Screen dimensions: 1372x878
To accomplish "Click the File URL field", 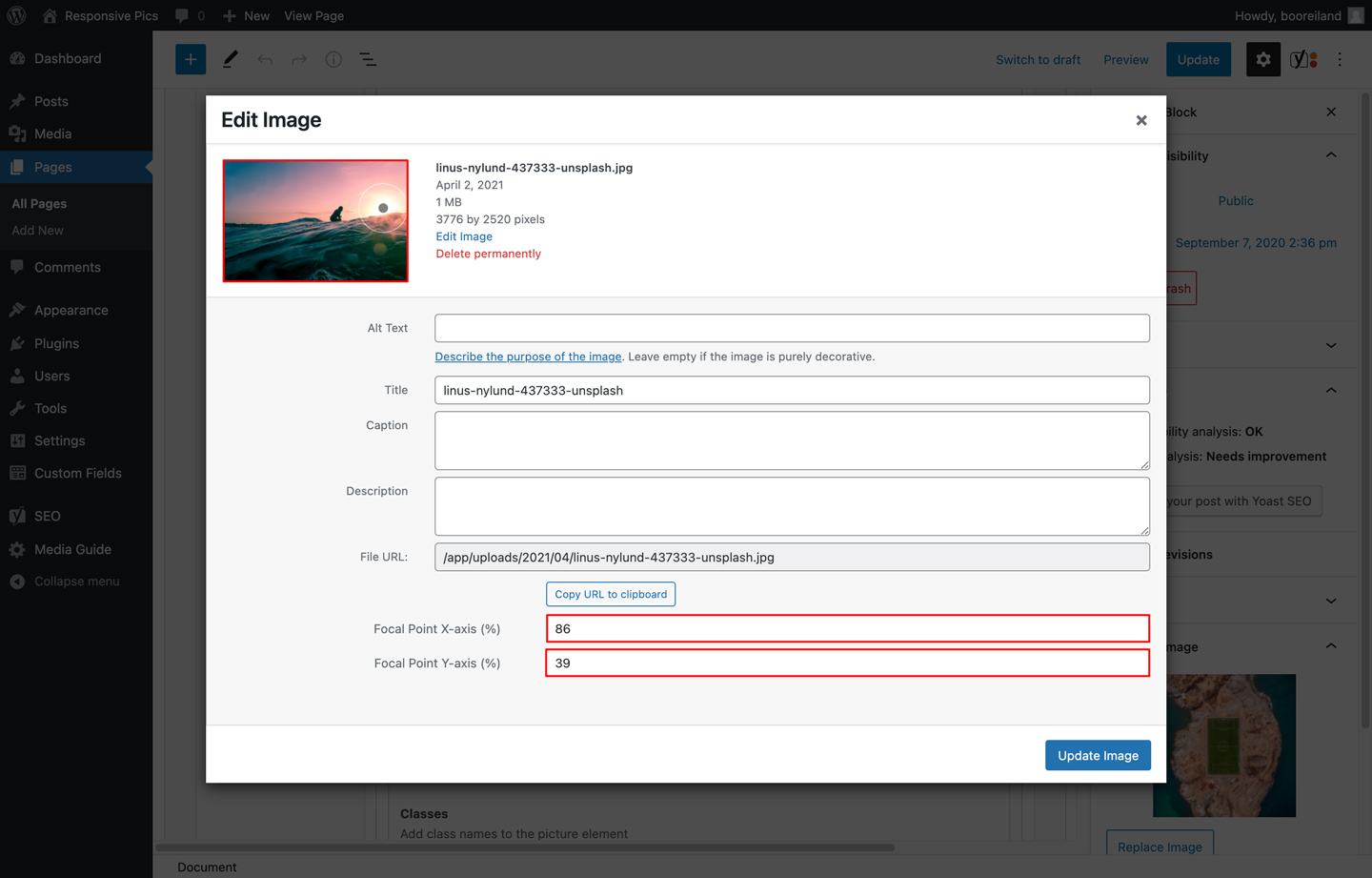I will tap(792, 557).
